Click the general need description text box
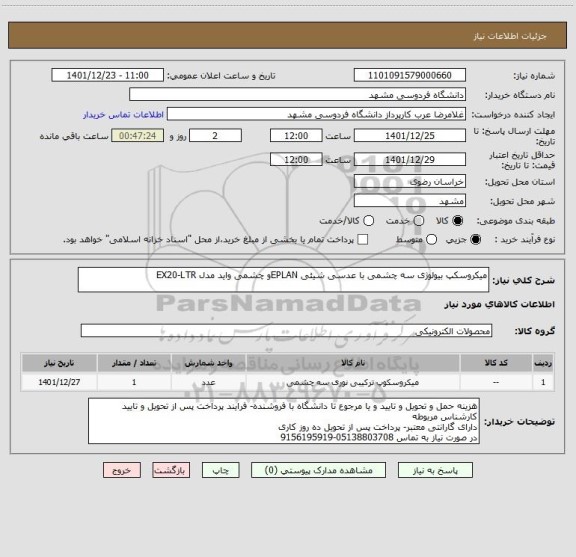576x557 pixels. click(284, 280)
